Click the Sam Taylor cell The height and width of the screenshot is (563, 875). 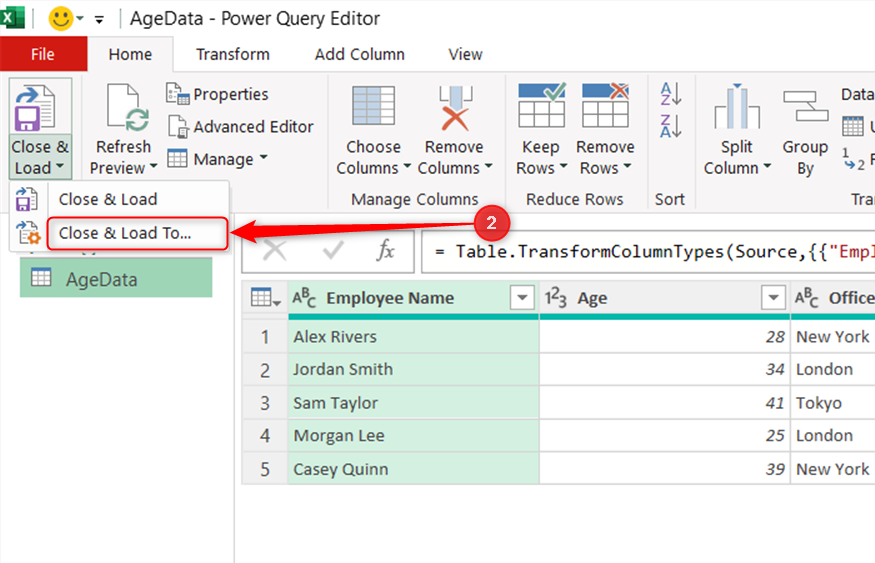tap(414, 403)
